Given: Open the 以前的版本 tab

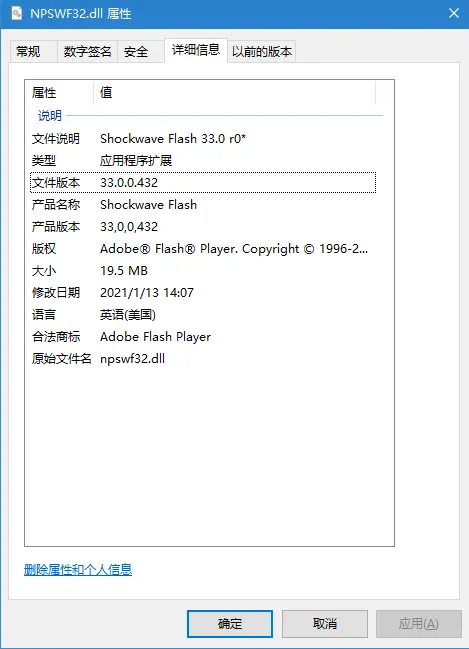Looking at the screenshot, I should coord(262,51).
